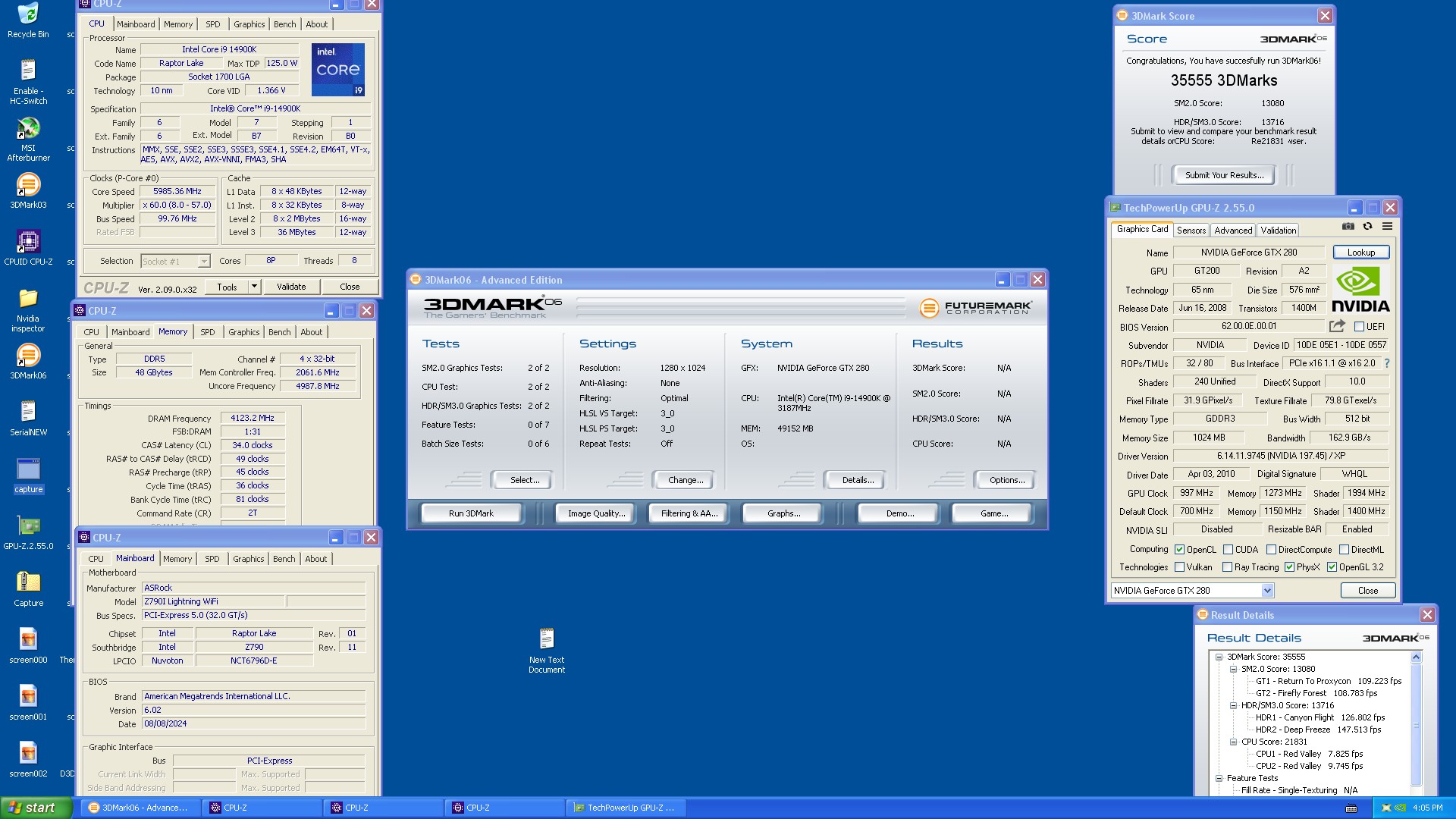Image resolution: width=1456 pixels, height=819 pixels.
Task: Select GT1 - Return To Proxycon result row
Action: (1328, 681)
